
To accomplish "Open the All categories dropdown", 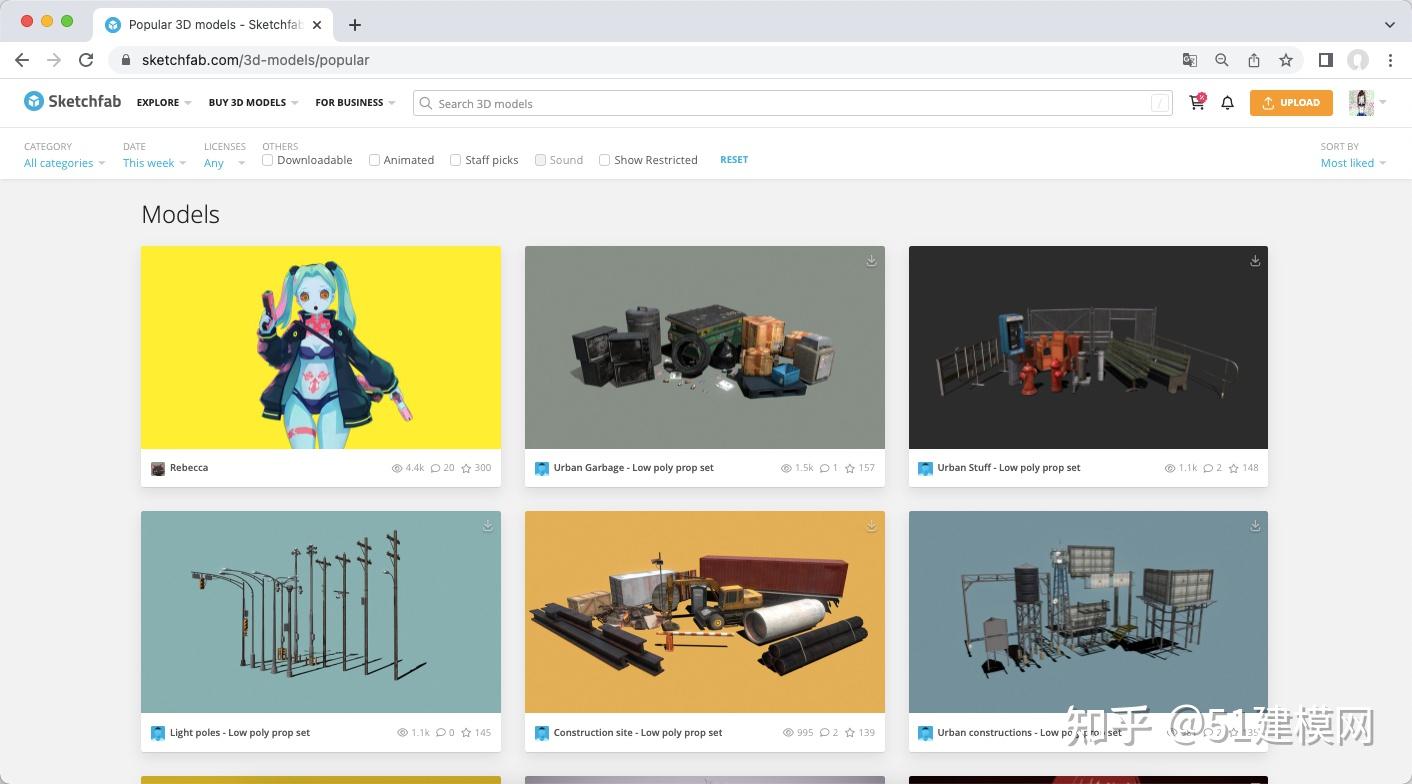I will (64, 163).
